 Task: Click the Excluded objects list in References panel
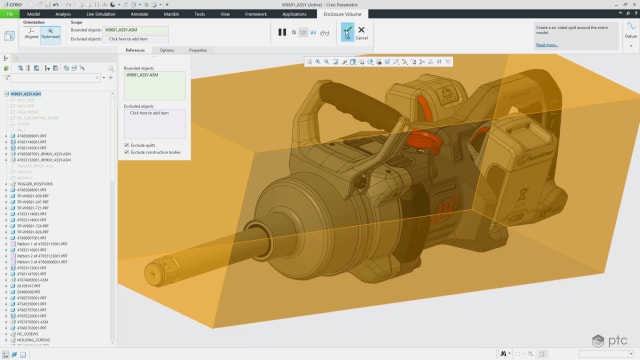155,124
